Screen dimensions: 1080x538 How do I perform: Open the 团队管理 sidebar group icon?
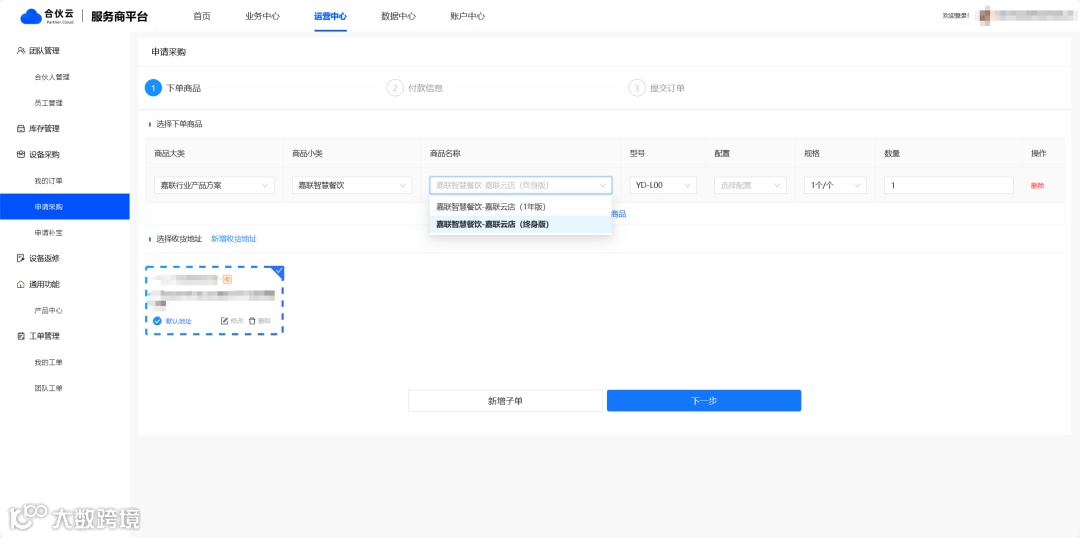21,51
